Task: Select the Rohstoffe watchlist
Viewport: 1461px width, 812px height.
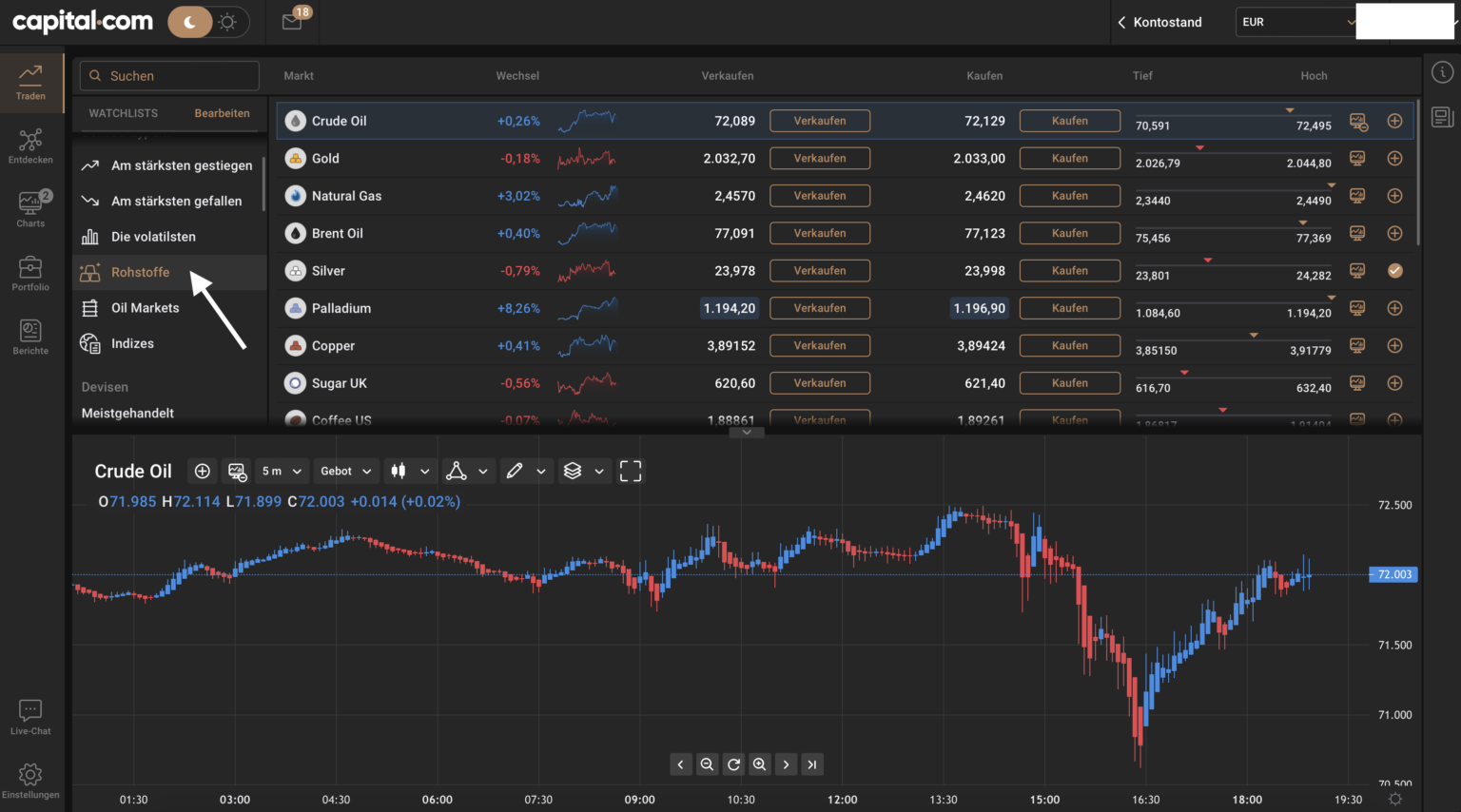Action: click(140, 272)
